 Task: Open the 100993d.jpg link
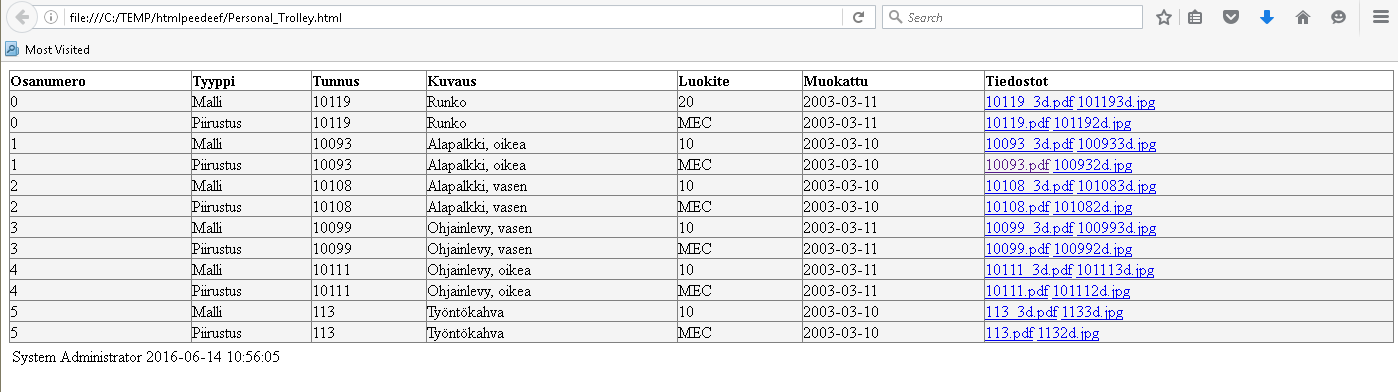coord(1116,228)
